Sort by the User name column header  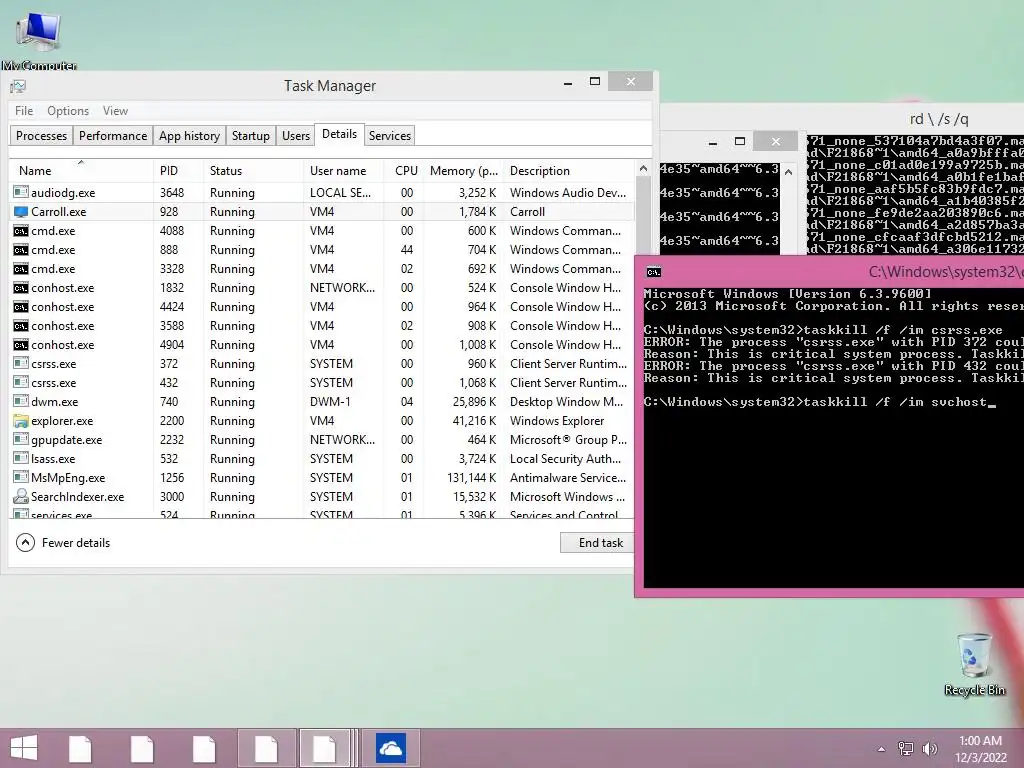tap(344, 170)
